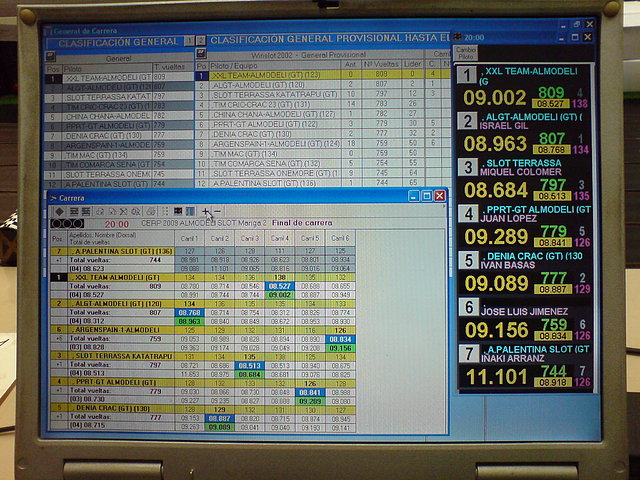Viewport: 640px width, 480px height.
Task: Click CHINA CHANA-ALMODELI row in General list
Action: click(x=118, y=116)
